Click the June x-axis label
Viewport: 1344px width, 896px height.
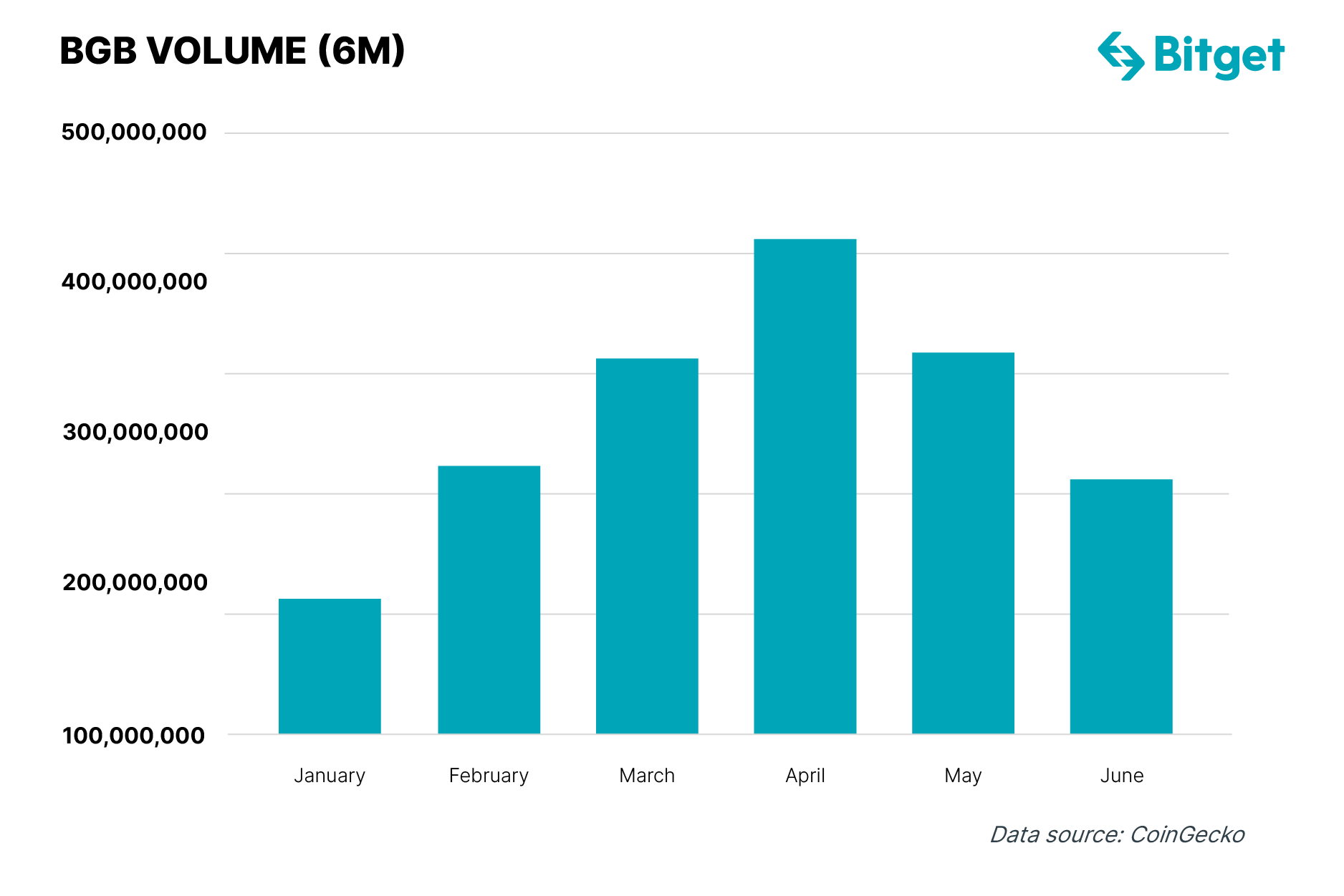[x=1121, y=776]
